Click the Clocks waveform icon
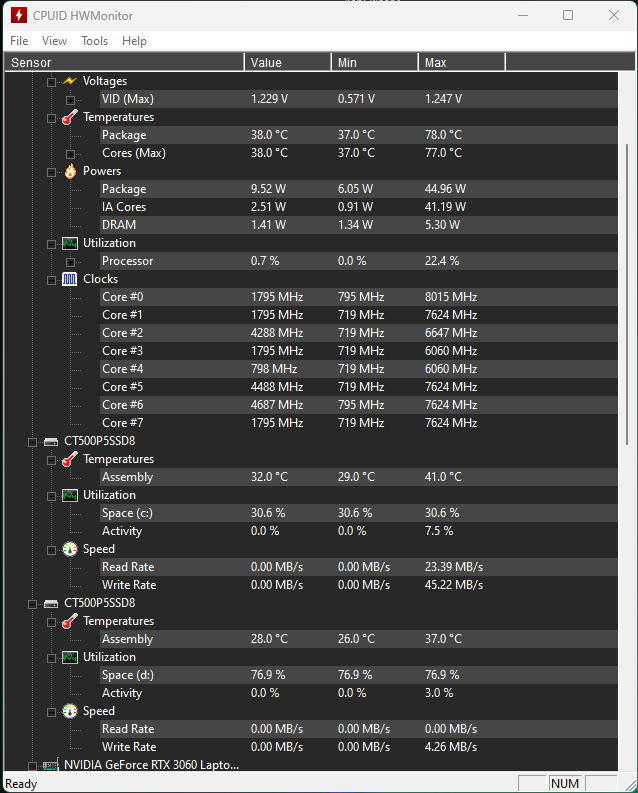Screen dimensions: 638x793 [x=70, y=279]
